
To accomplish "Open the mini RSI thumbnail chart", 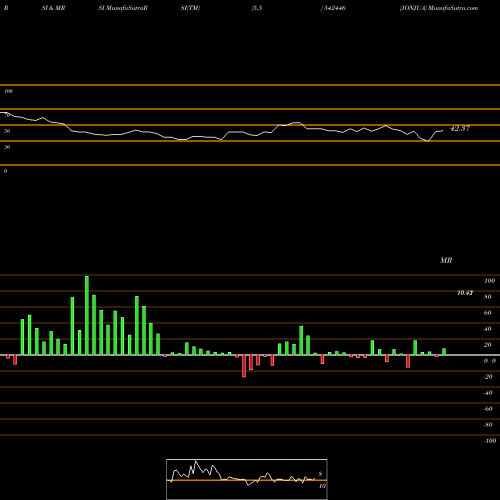I will coord(247,479).
